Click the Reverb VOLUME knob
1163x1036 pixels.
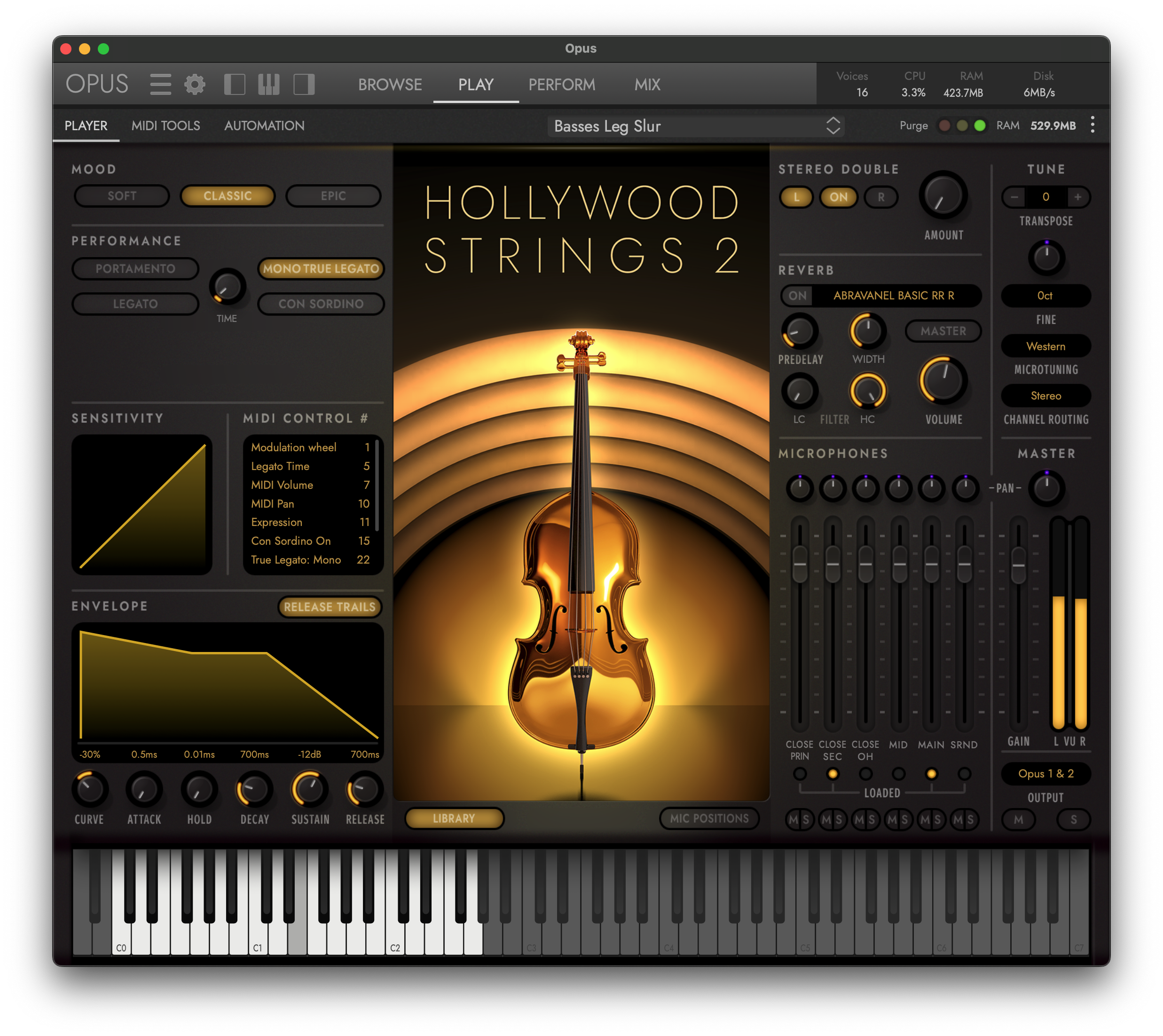(x=943, y=381)
